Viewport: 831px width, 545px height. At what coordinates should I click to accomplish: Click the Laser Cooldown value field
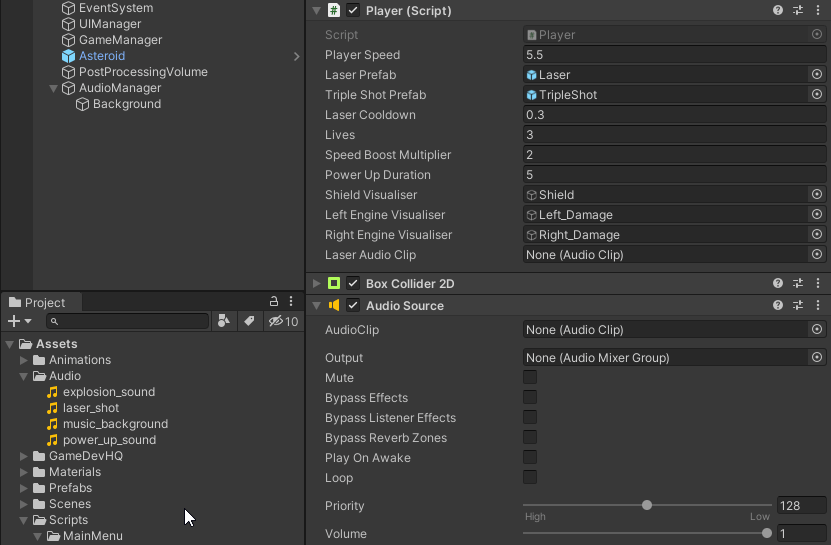[x=674, y=115]
